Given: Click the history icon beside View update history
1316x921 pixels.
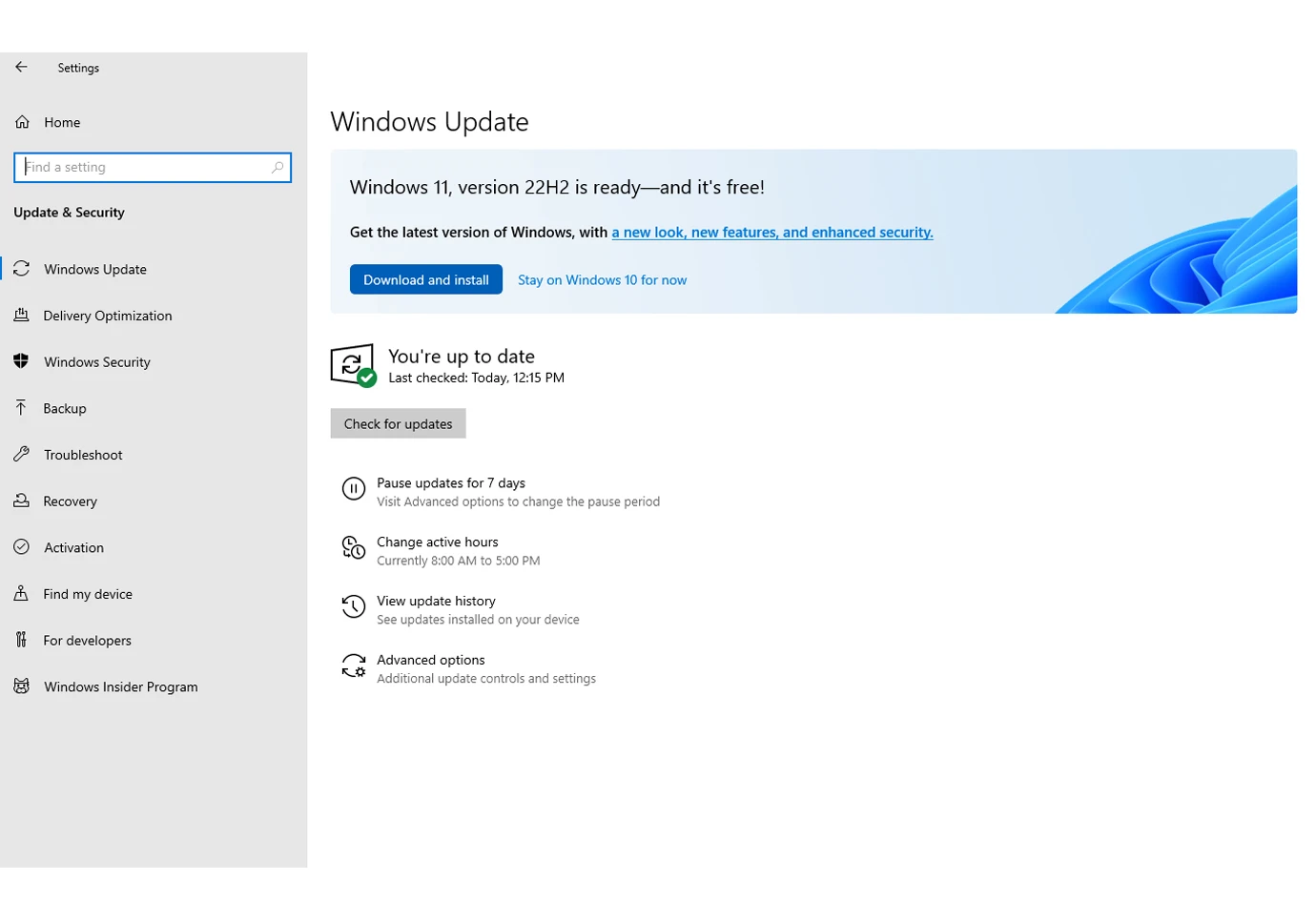Looking at the screenshot, I should point(354,606).
